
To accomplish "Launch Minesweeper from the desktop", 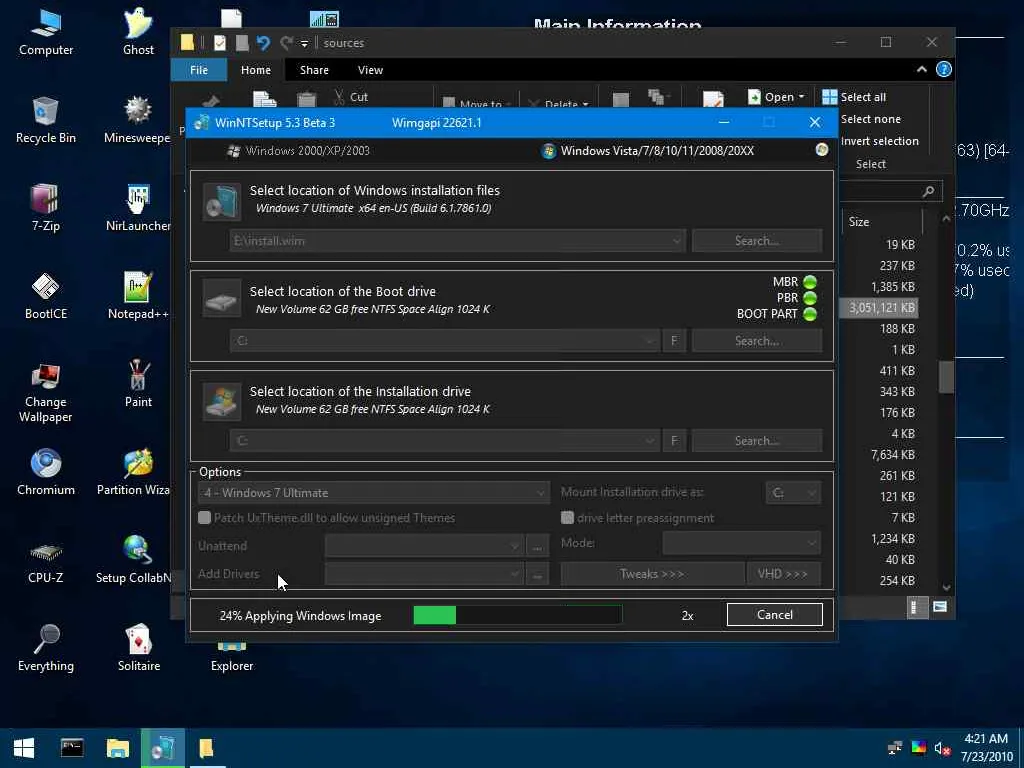I will point(138,121).
